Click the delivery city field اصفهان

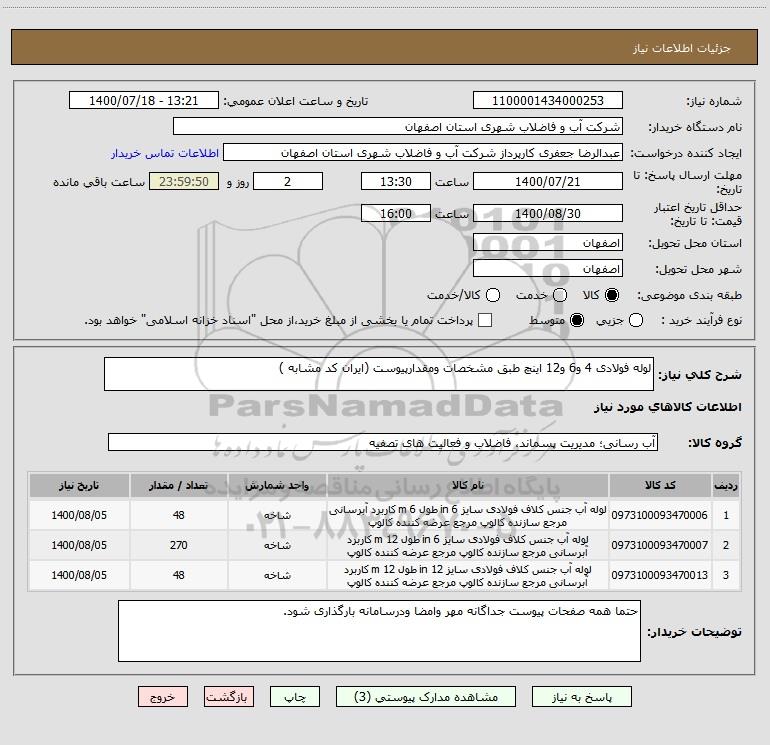[548, 269]
